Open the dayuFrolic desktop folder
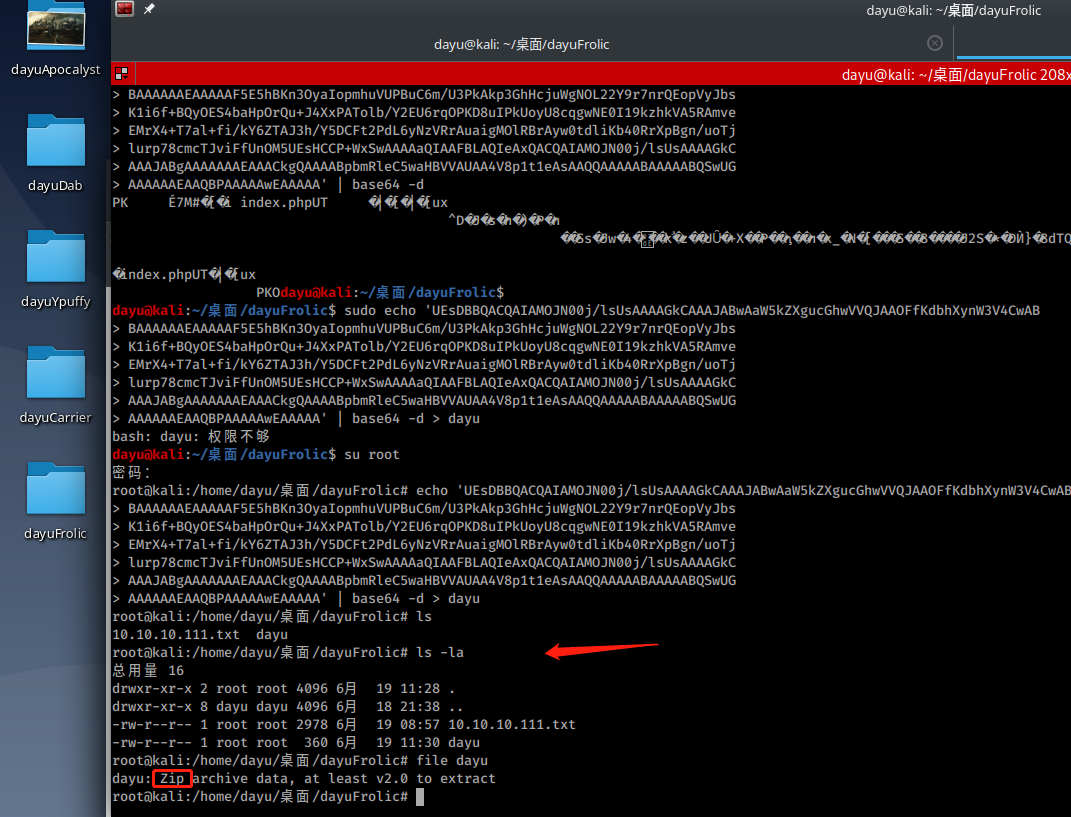Screen dimensions: 1071x817 coord(56,488)
